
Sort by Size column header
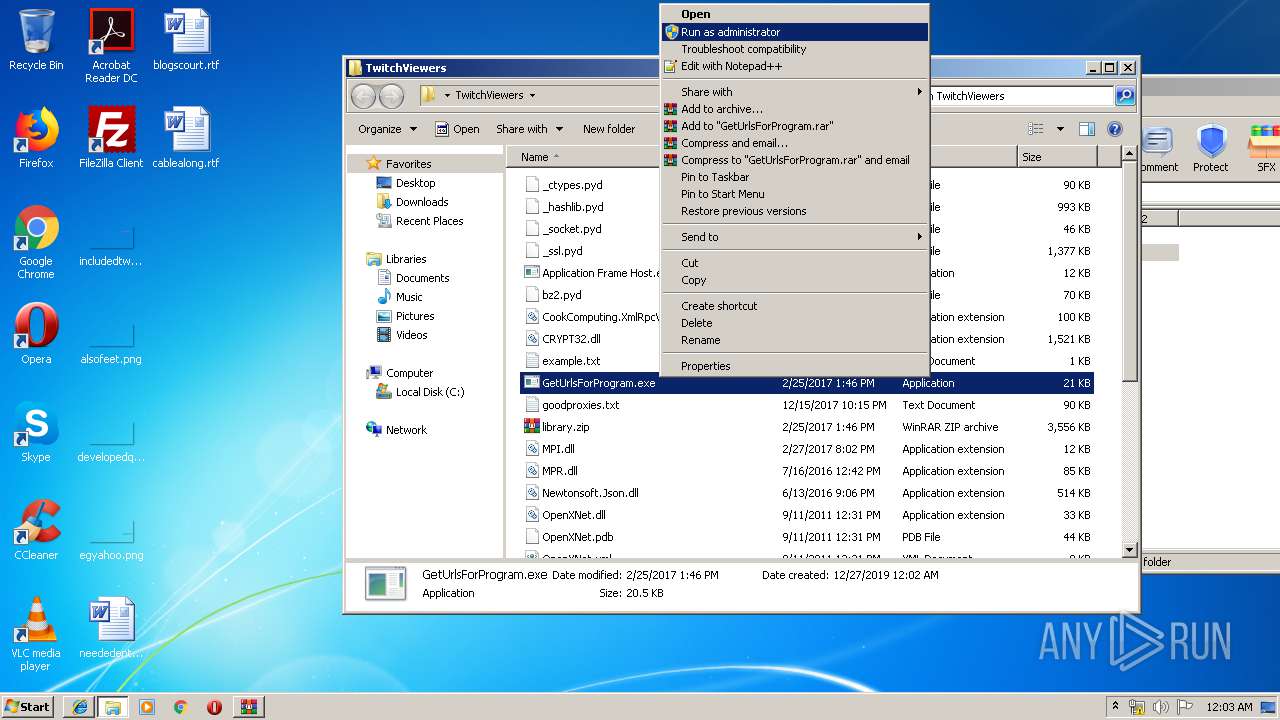click(1056, 157)
